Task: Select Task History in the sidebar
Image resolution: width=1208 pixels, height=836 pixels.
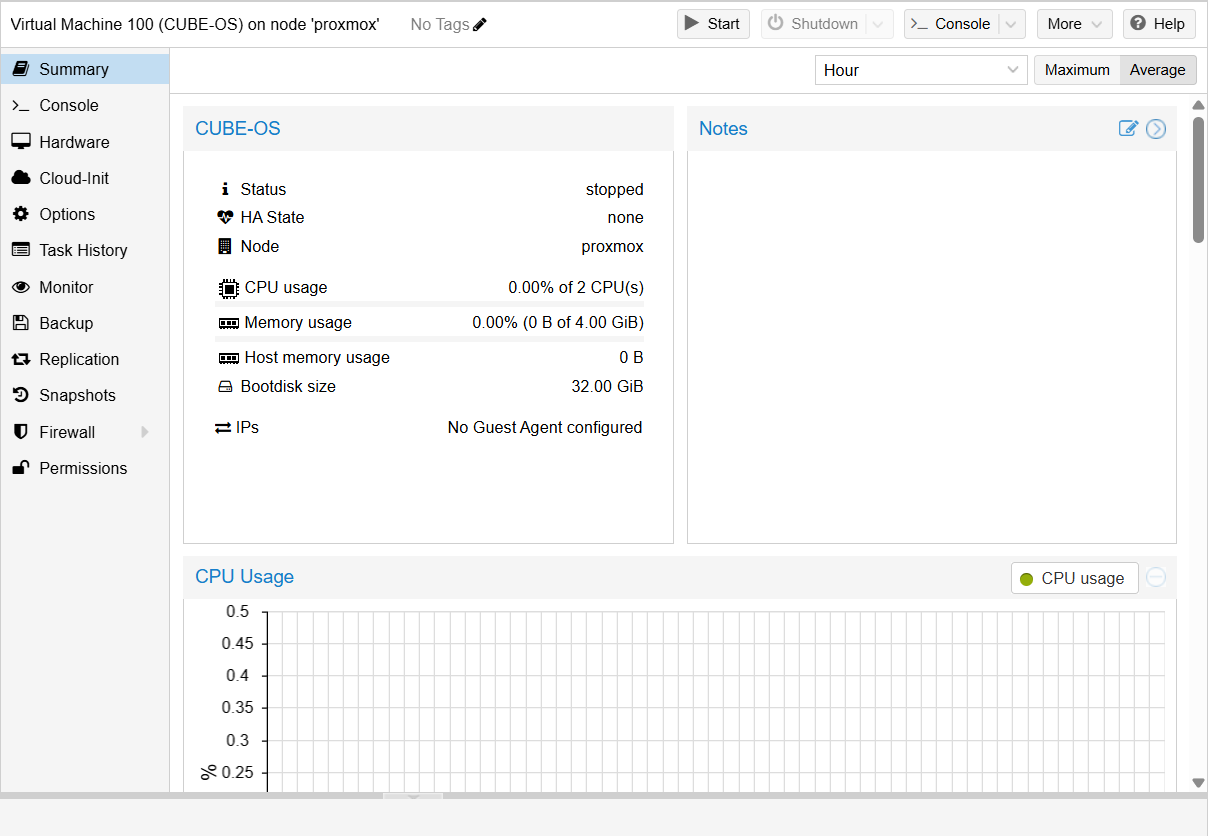Action: (x=83, y=250)
